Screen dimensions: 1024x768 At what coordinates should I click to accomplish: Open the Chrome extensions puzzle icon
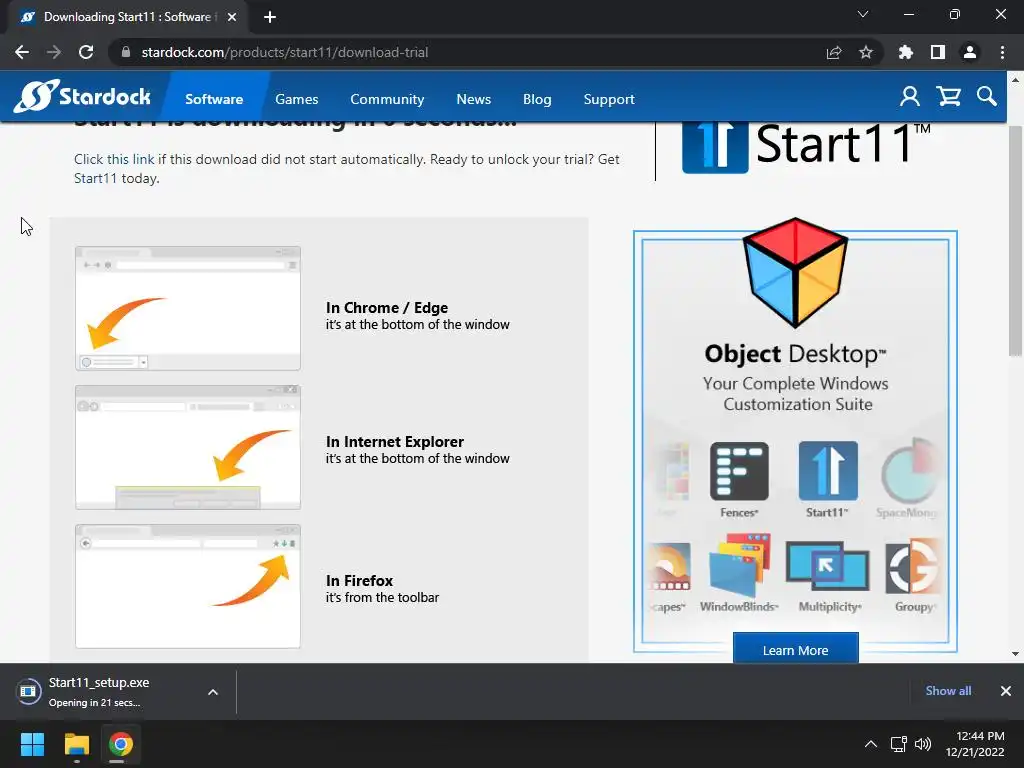906,52
